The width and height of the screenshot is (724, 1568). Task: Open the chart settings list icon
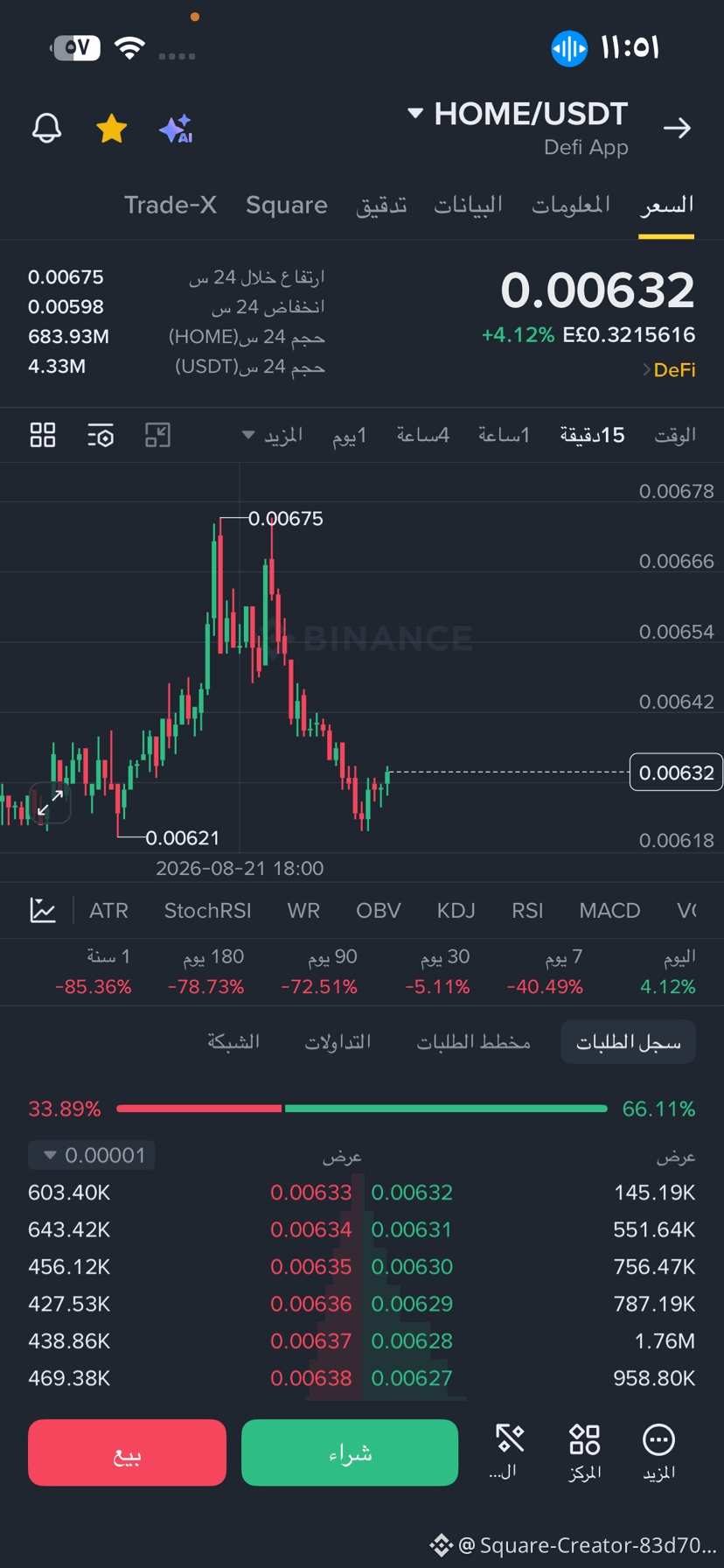coord(101,435)
